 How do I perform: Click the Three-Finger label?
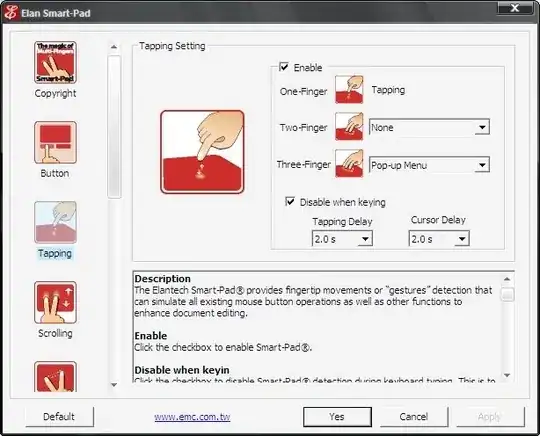(303, 165)
